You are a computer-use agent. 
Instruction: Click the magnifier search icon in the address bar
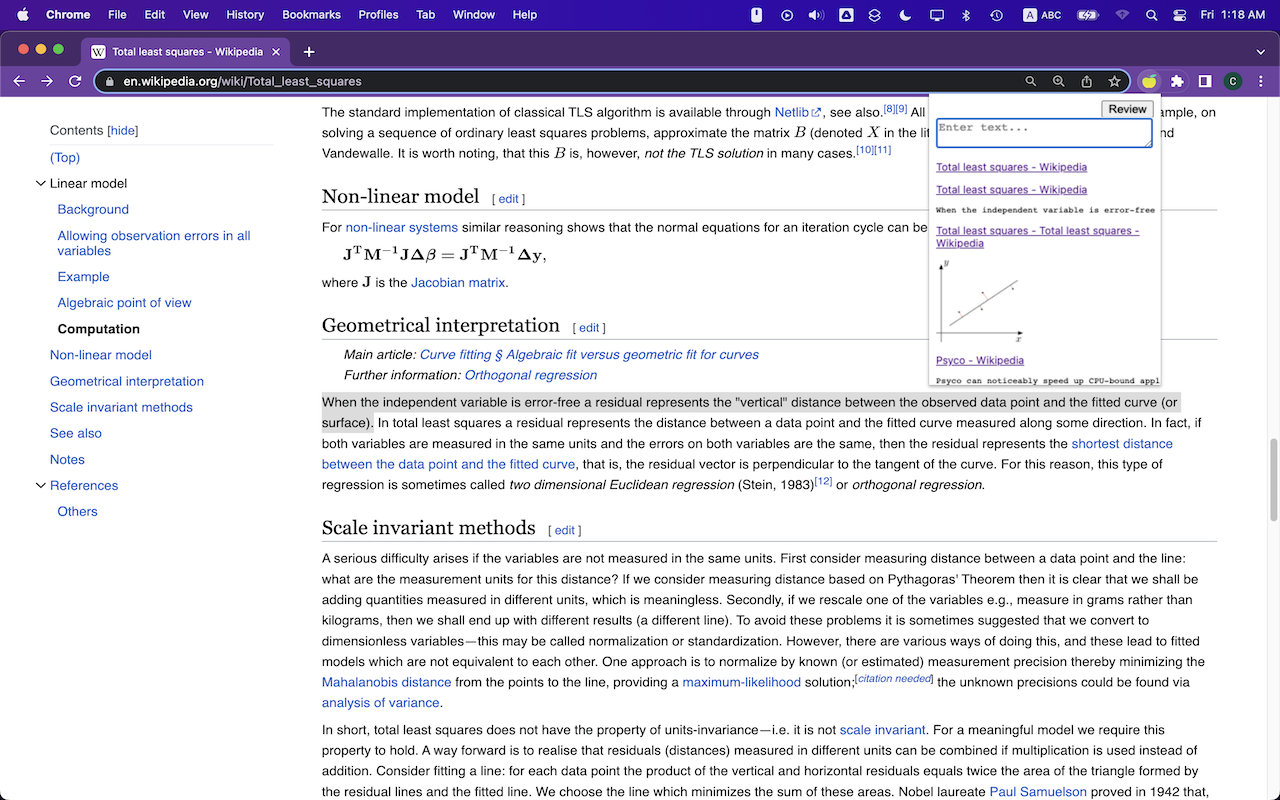[x=1030, y=81]
